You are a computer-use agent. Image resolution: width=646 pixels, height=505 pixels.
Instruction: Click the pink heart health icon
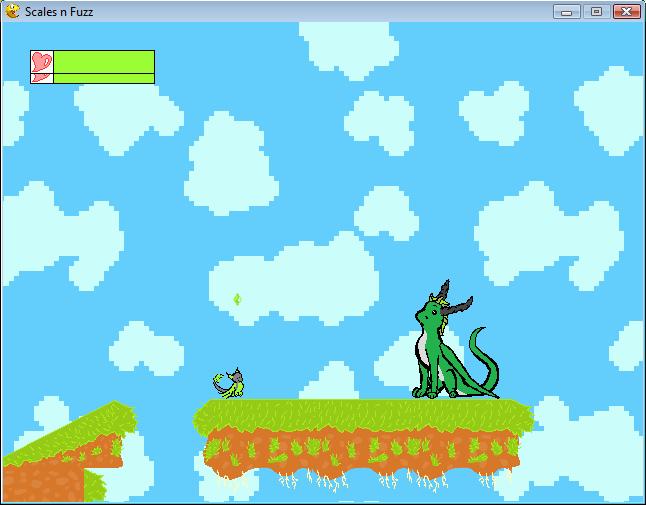[42, 62]
